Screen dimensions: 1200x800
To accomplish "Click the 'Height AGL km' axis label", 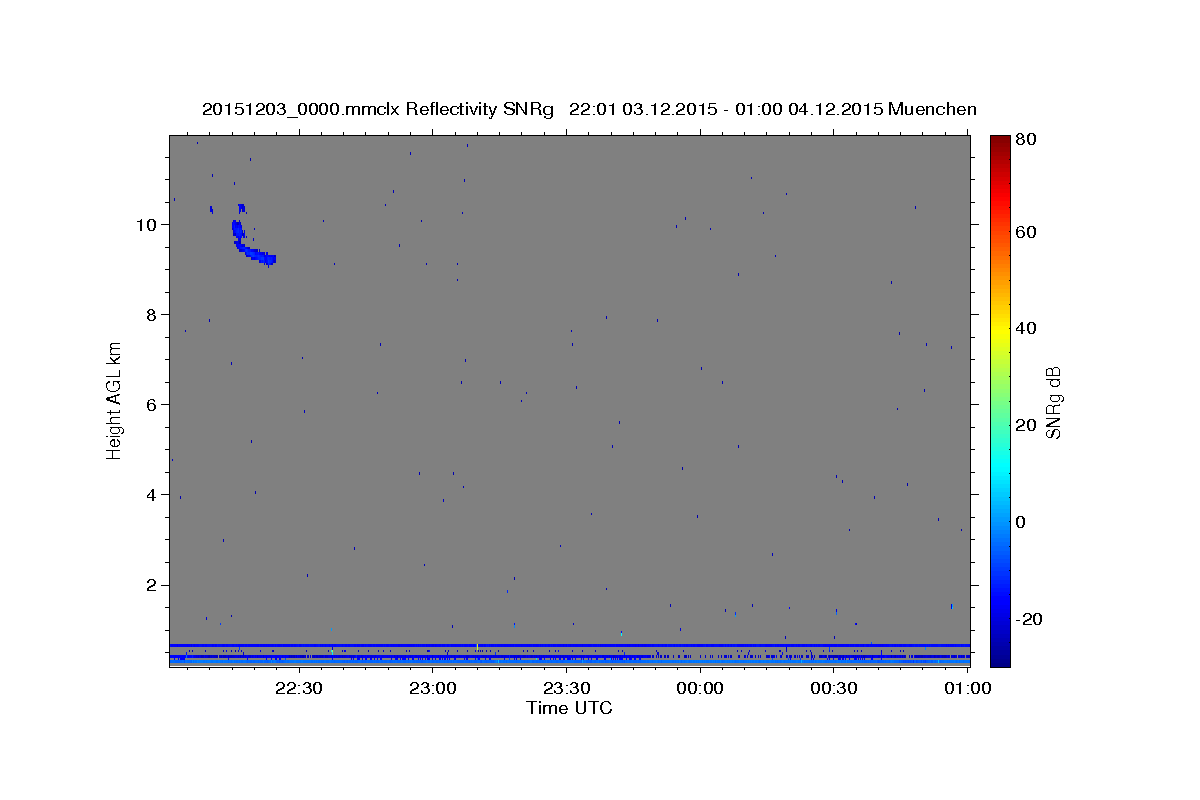I will pyautogui.click(x=114, y=400).
